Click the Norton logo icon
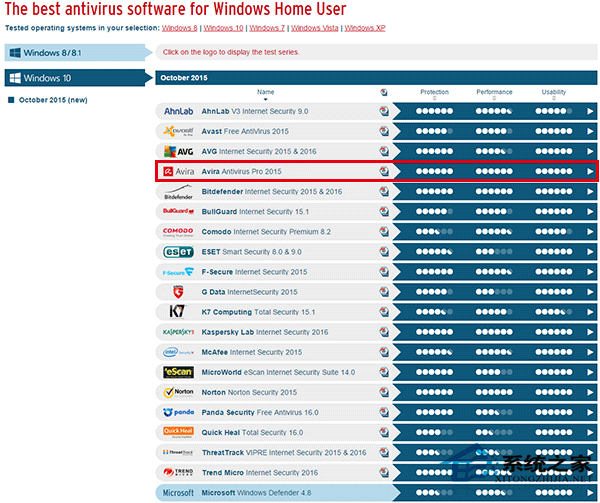 click(178, 392)
